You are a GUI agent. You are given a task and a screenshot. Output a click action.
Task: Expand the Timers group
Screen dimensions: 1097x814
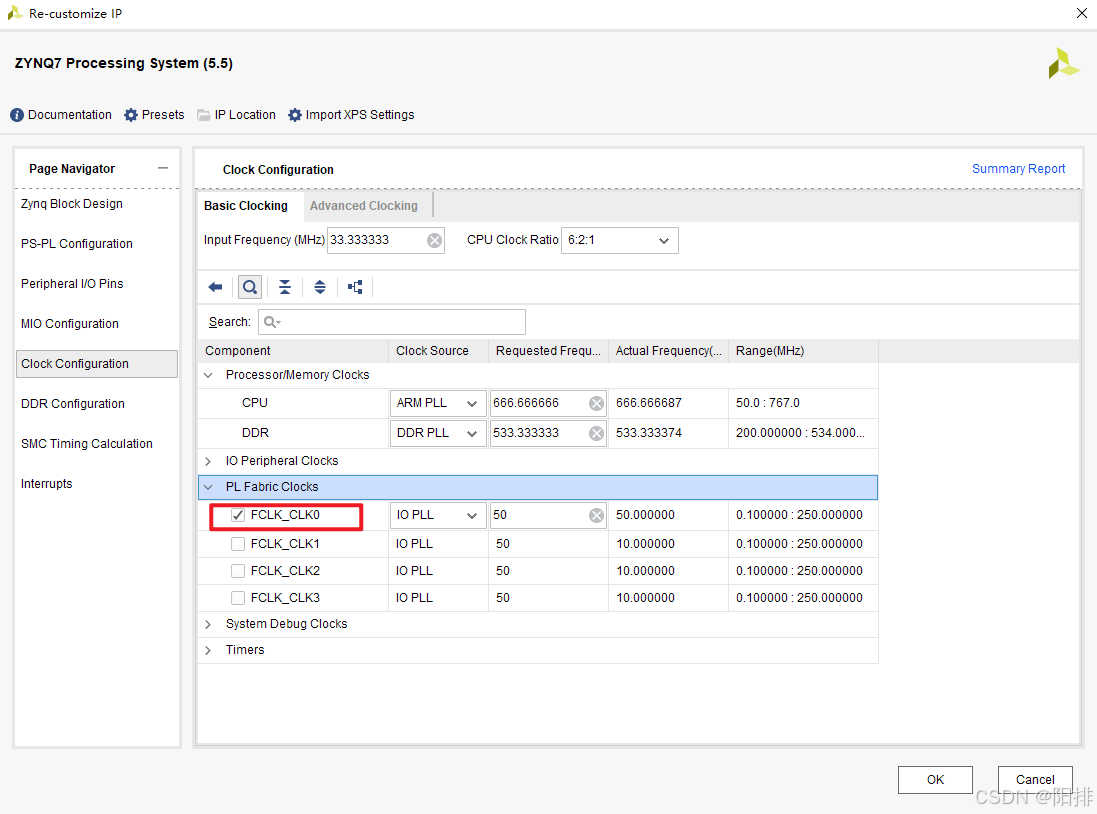click(208, 650)
